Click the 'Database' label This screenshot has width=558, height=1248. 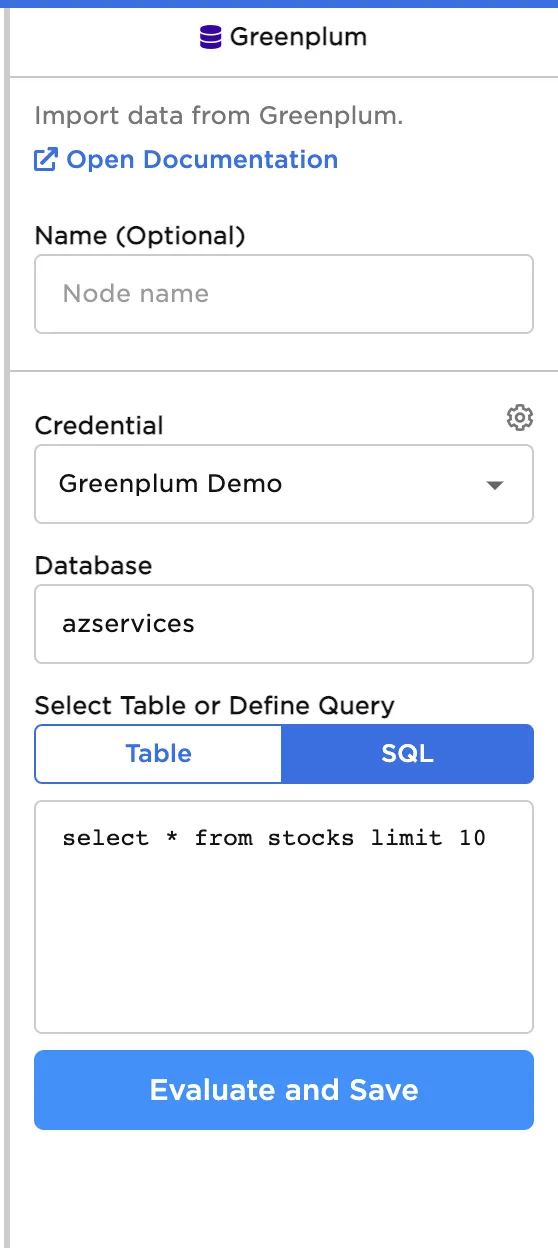pos(94,565)
